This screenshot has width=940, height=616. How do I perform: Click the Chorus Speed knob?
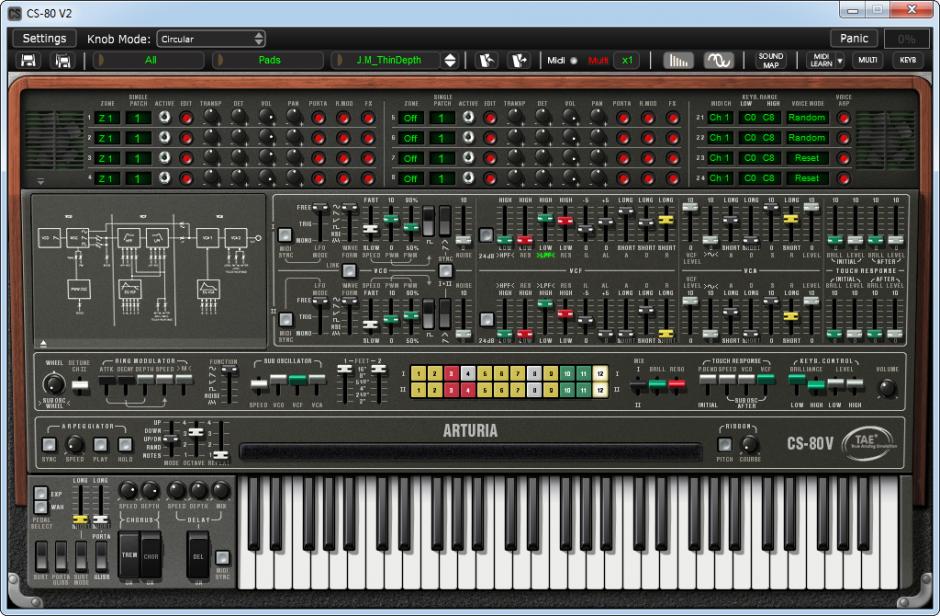[128, 490]
